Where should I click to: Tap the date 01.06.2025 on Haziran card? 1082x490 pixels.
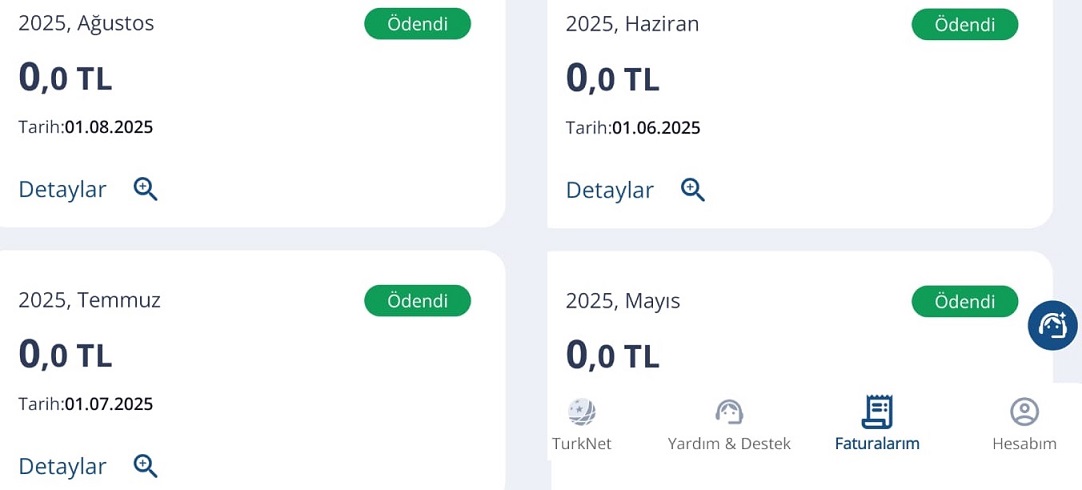coord(656,128)
